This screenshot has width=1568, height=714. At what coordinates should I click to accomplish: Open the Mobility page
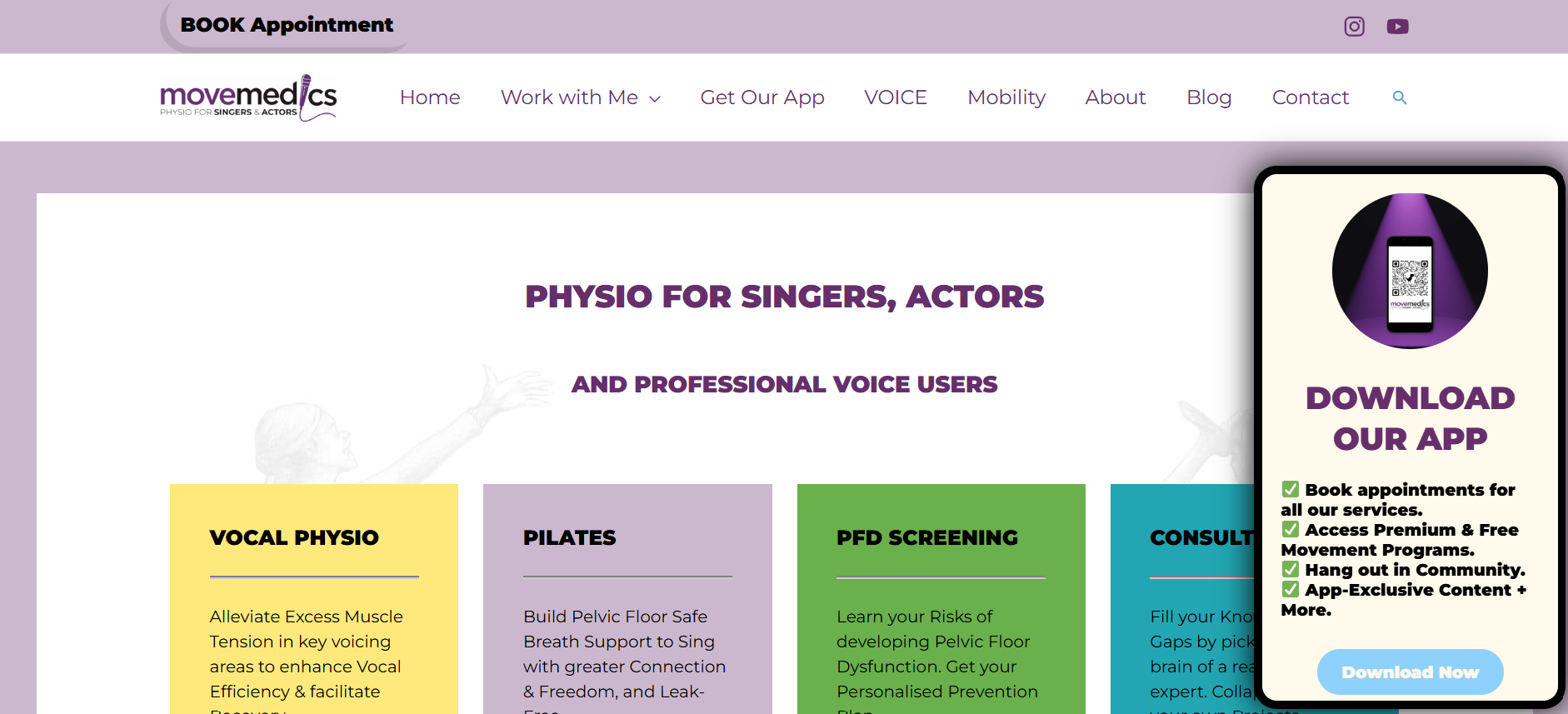point(1006,97)
